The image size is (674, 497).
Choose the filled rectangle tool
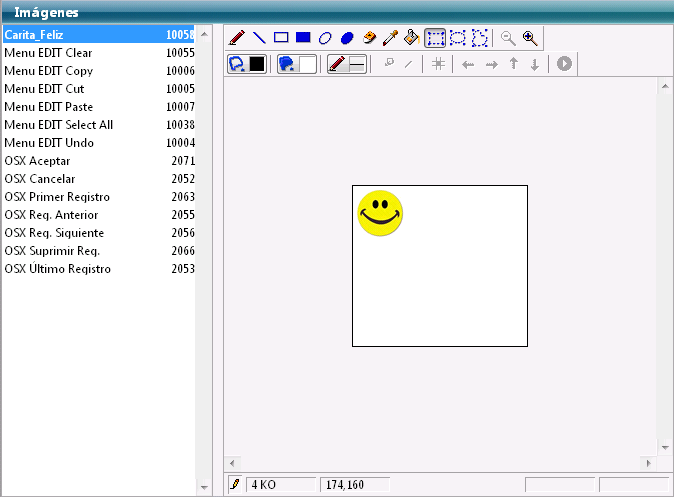pos(303,38)
